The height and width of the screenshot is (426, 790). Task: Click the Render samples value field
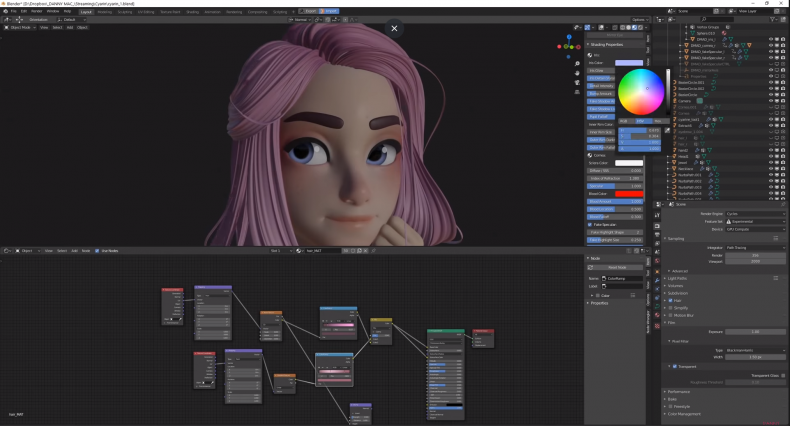point(755,255)
